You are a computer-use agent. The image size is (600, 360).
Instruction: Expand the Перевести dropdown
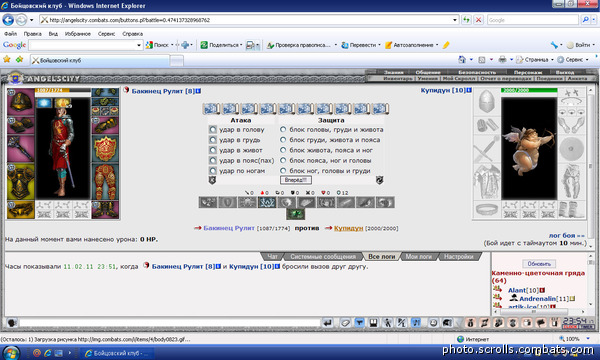coord(379,45)
